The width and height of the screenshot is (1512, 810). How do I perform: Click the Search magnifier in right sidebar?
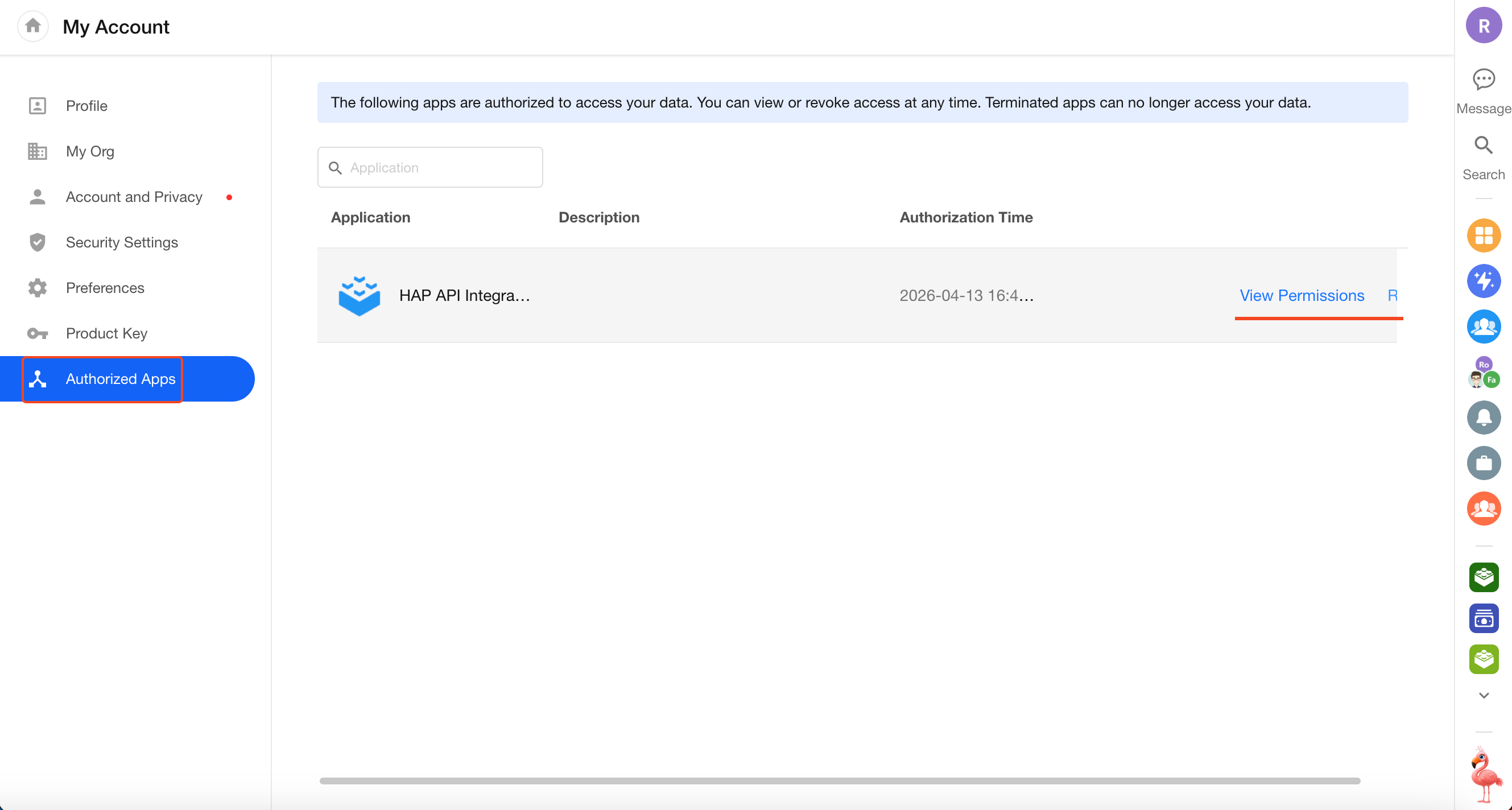1483,146
